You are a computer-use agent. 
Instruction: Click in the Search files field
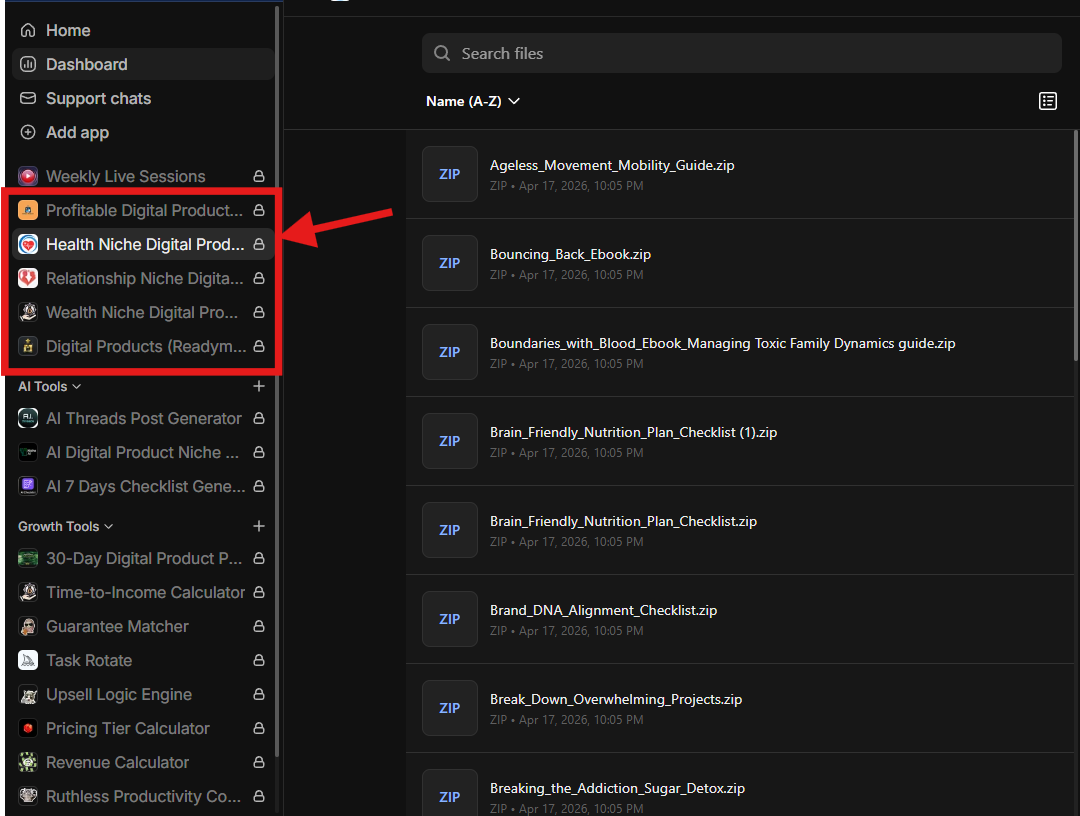(x=741, y=53)
